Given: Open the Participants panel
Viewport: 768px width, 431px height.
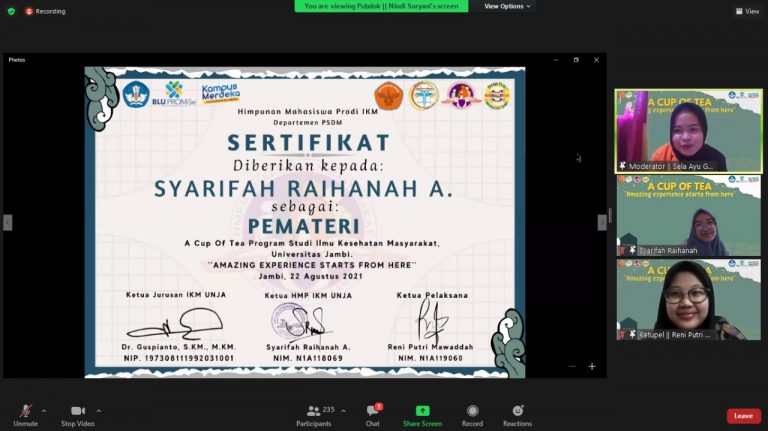Looking at the screenshot, I should point(314,415).
